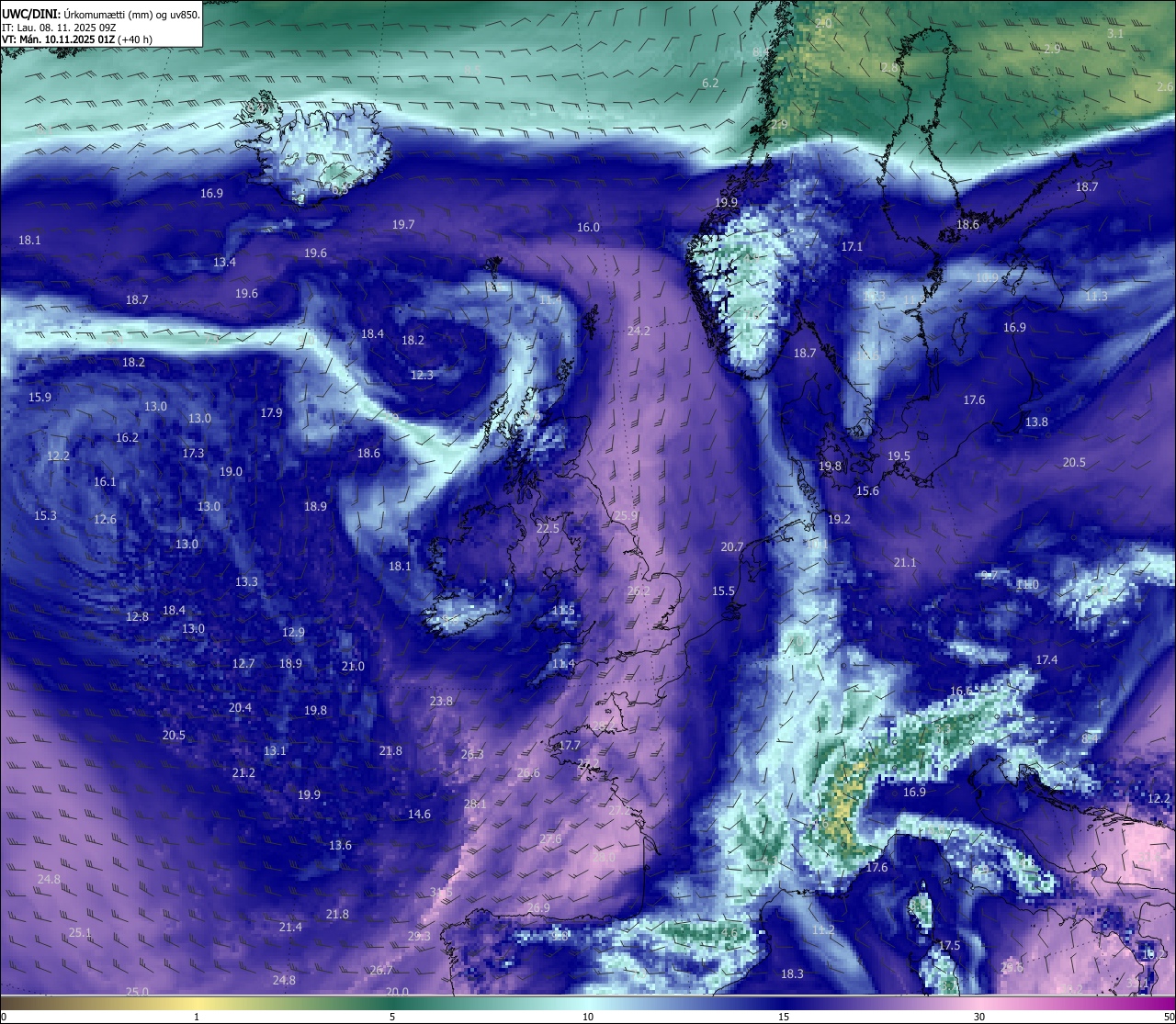The height and width of the screenshot is (1024, 1176).
Task: Click the 21.0 value label
Action: point(353,666)
